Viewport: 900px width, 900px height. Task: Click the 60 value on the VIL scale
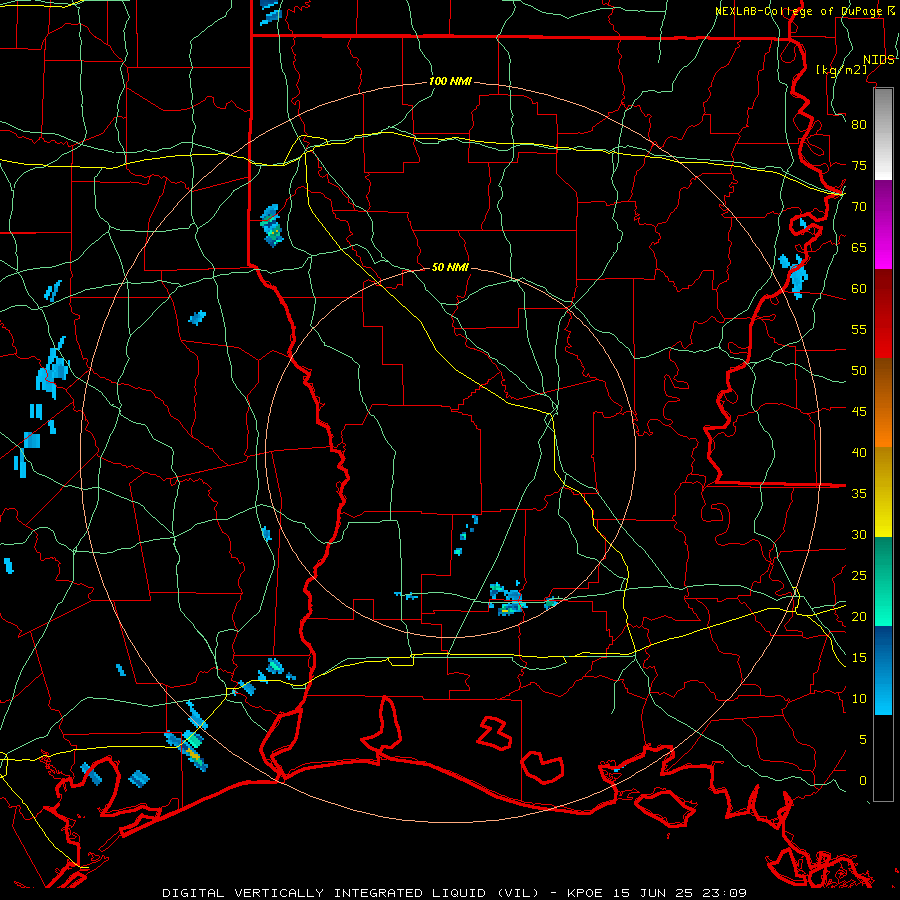(x=859, y=289)
